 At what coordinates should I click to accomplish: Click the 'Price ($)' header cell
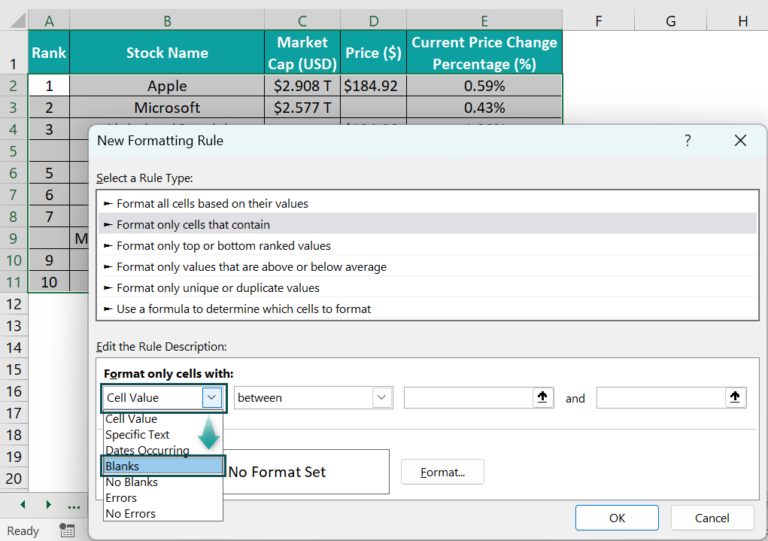coord(373,52)
